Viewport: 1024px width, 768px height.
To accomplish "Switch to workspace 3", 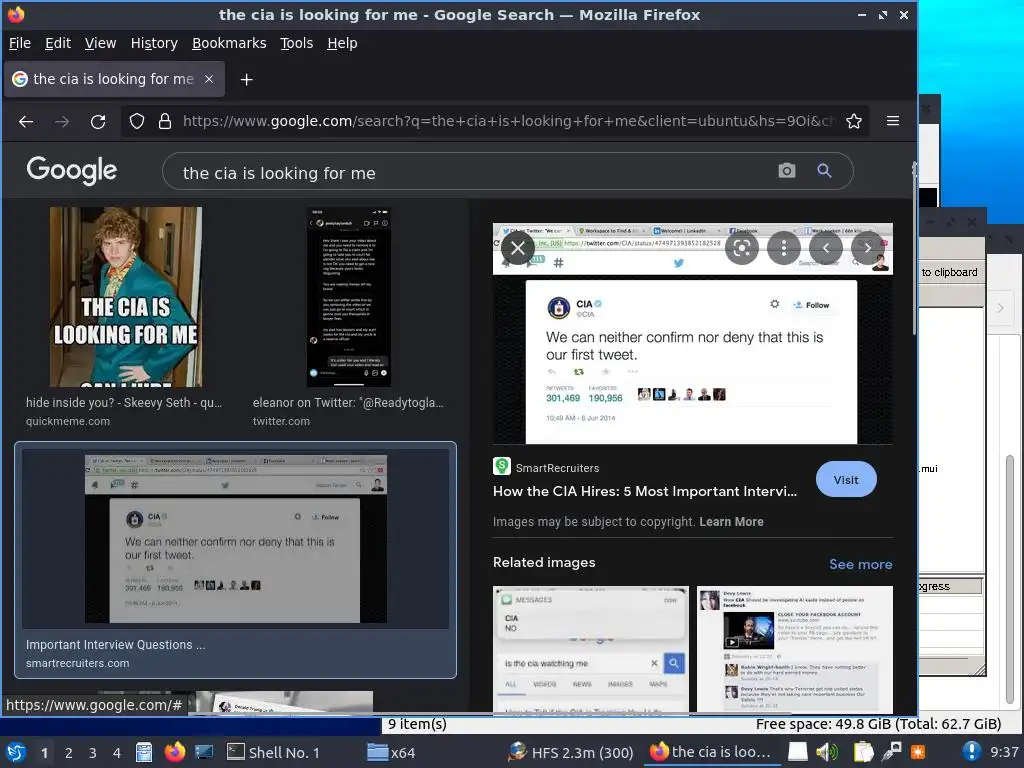I will 93,753.
